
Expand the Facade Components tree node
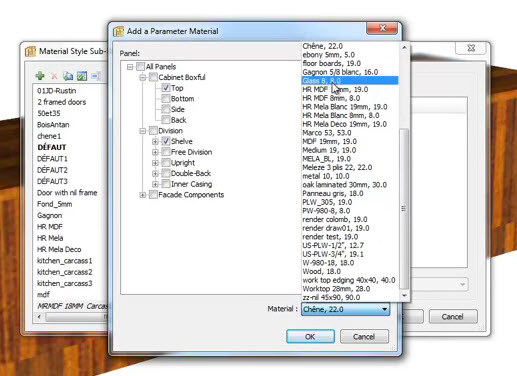pyautogui.click(x=143, y=195)
